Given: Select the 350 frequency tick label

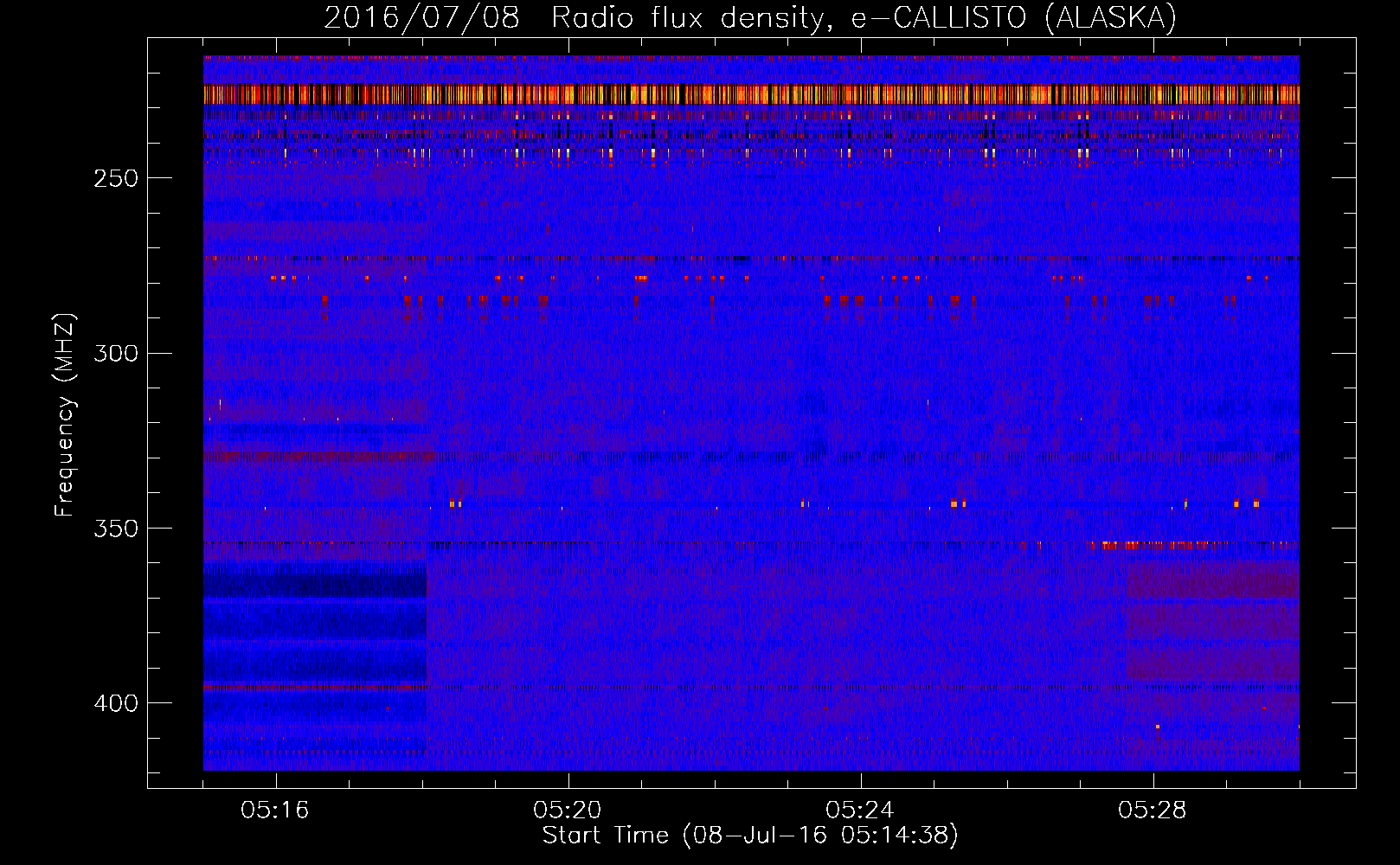Looking at the screenshot, I should (x=116, y=528).
